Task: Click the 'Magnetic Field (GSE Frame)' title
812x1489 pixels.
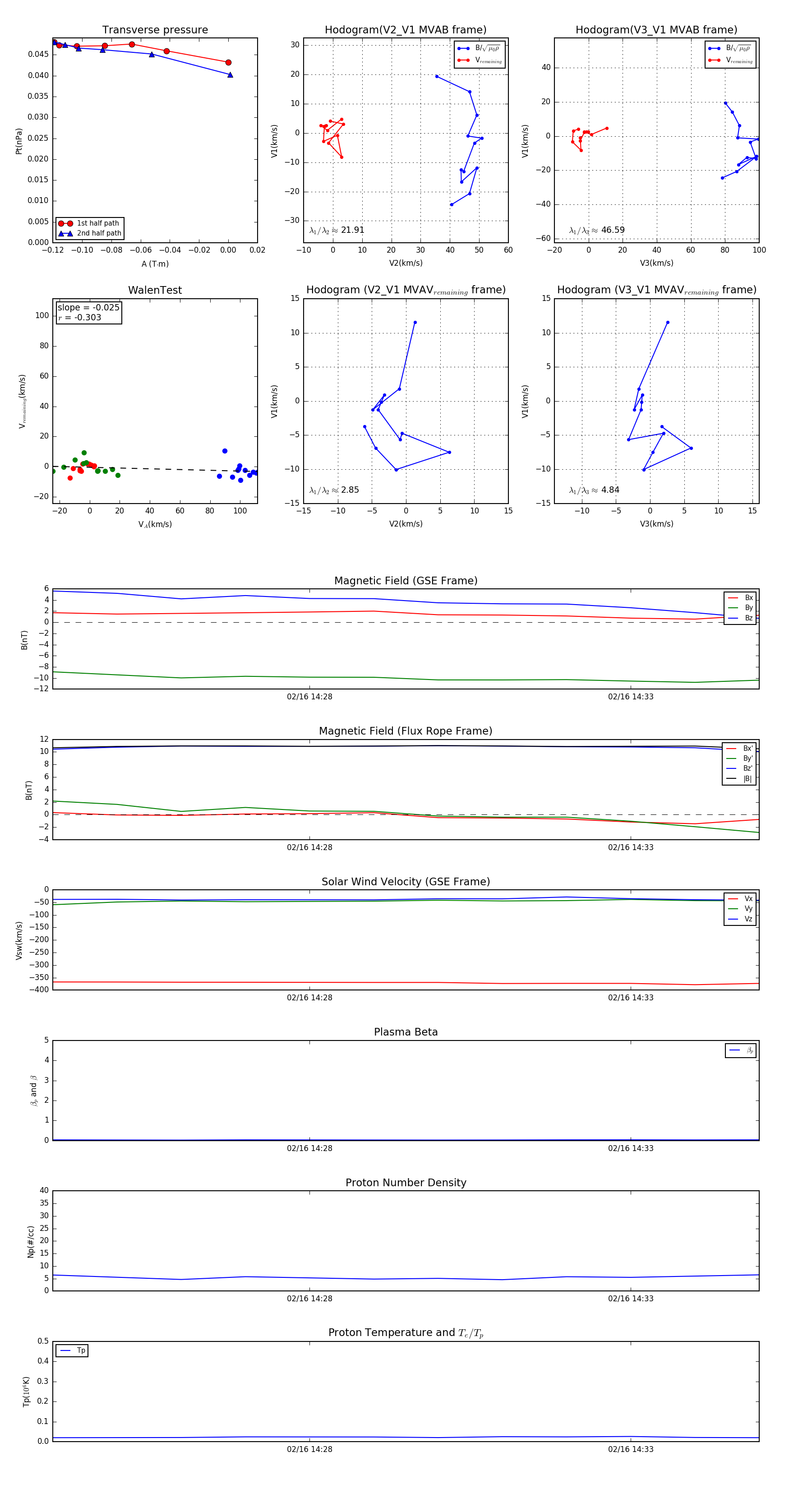Action: click(x=406, y=581)
